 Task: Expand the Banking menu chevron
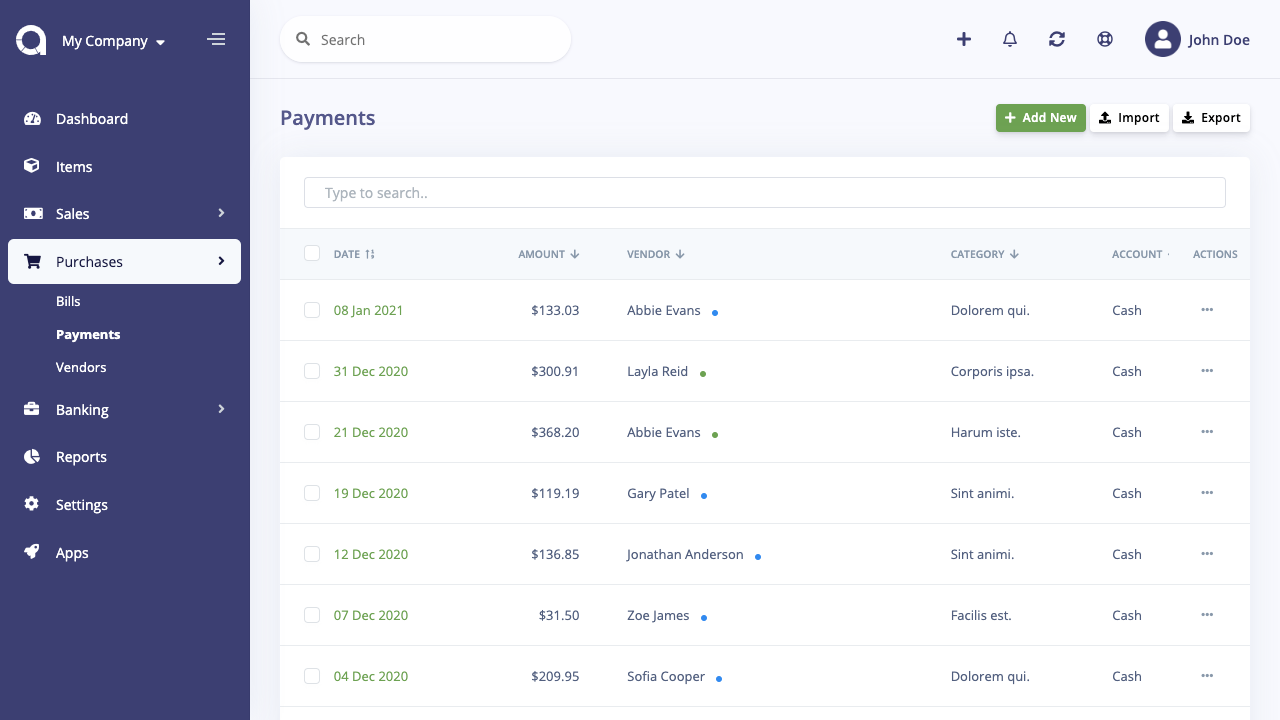[x=221, y=409]
